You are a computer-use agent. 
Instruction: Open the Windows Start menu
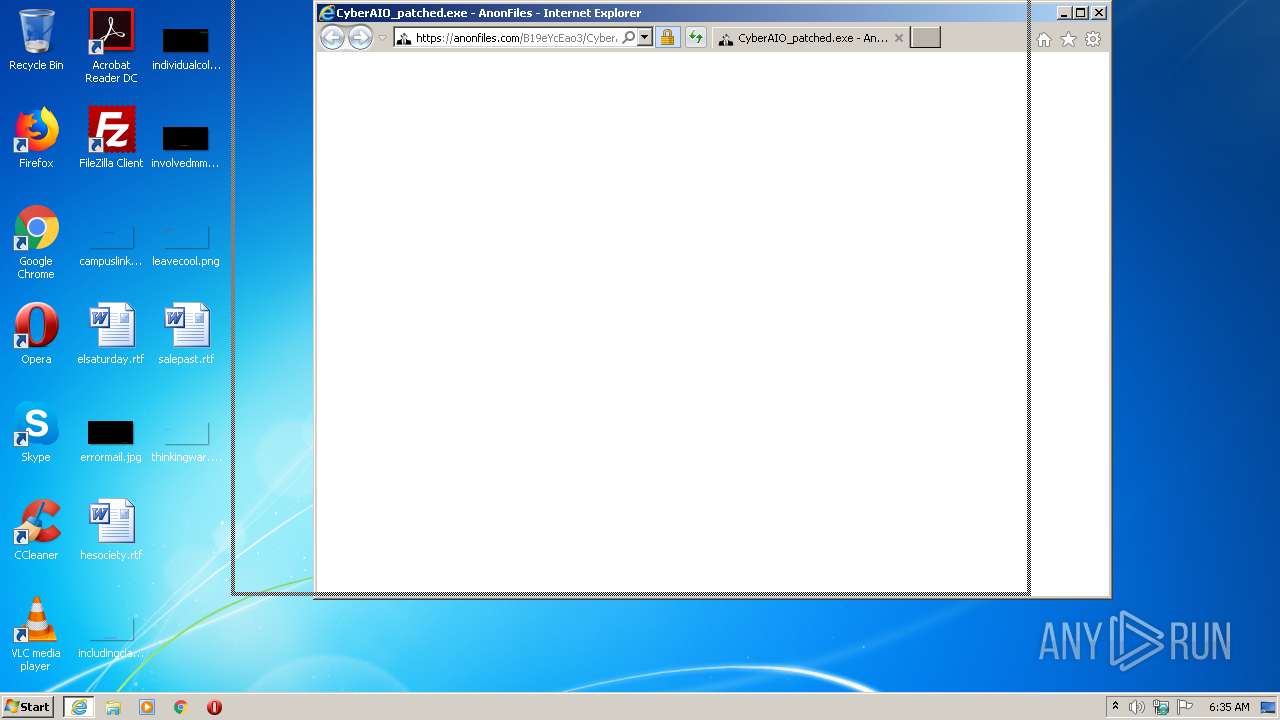(28, 706)
